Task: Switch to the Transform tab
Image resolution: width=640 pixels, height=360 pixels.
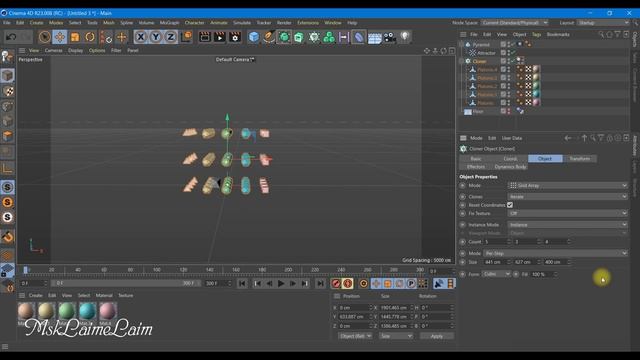Action: tap(580, 159)
